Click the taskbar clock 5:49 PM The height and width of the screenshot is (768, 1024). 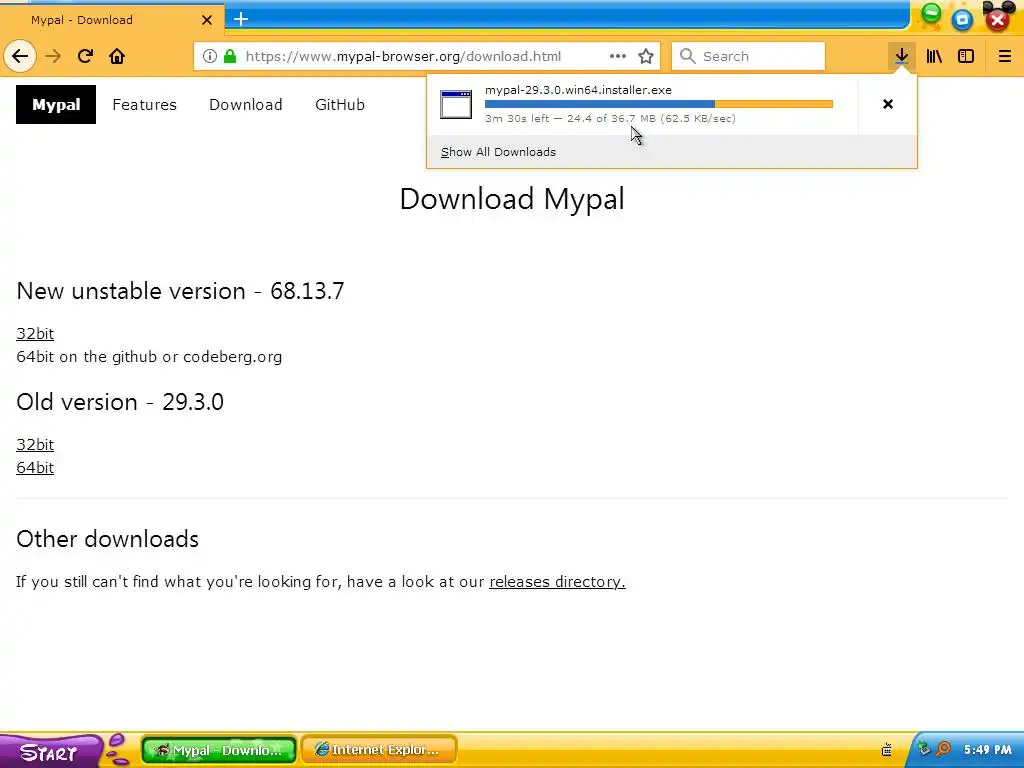(988, 750)
